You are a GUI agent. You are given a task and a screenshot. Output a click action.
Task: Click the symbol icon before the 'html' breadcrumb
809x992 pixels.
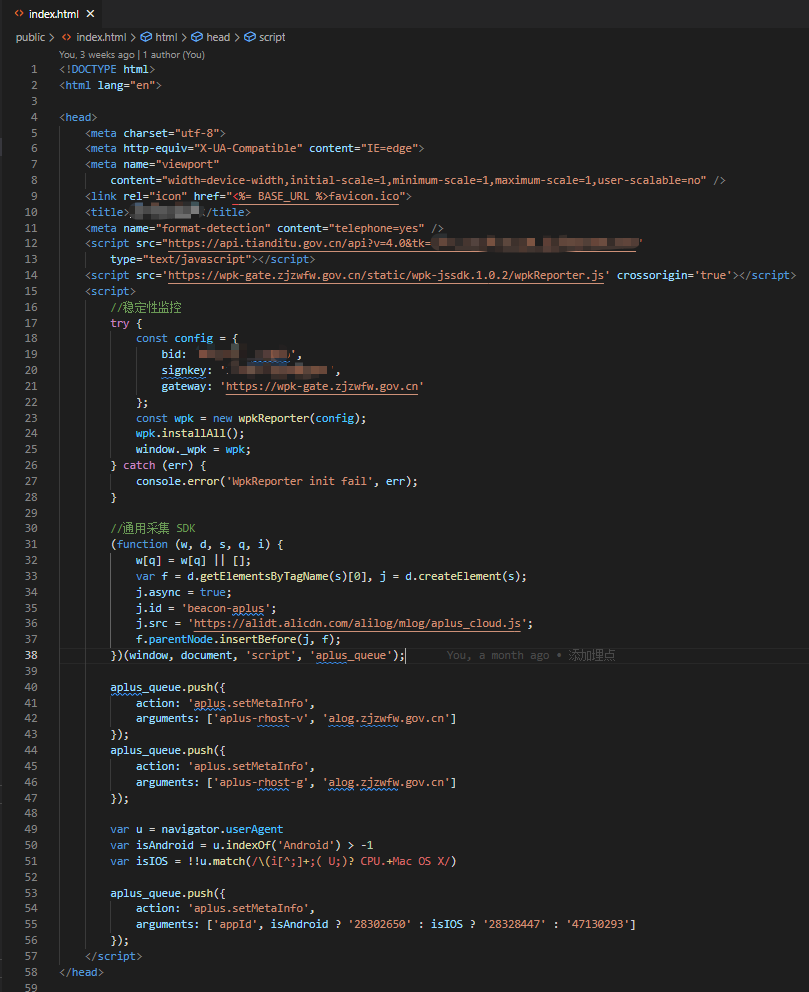coord(146,37)
